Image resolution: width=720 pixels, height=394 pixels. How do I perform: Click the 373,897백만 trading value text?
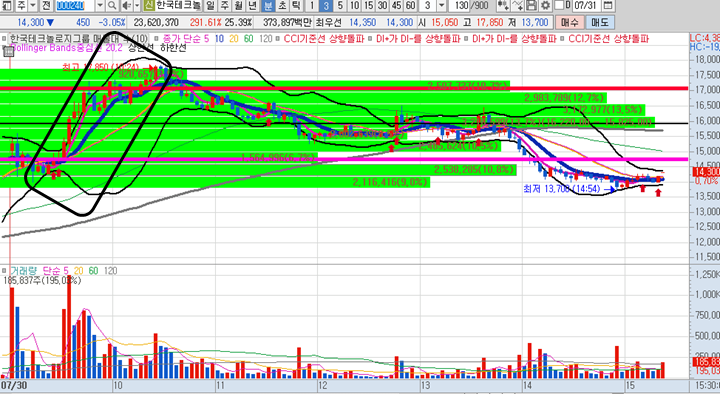287,22
